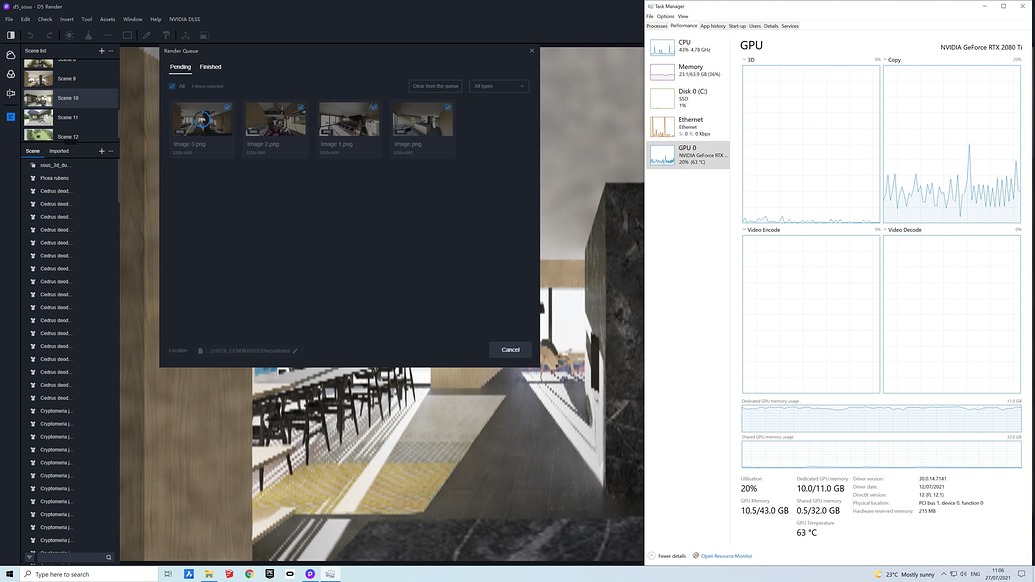Image resolution: width=1035 pixels, height=582 pixels.
Task: Click the weather widget in taskbar
Action: [904, 574]
